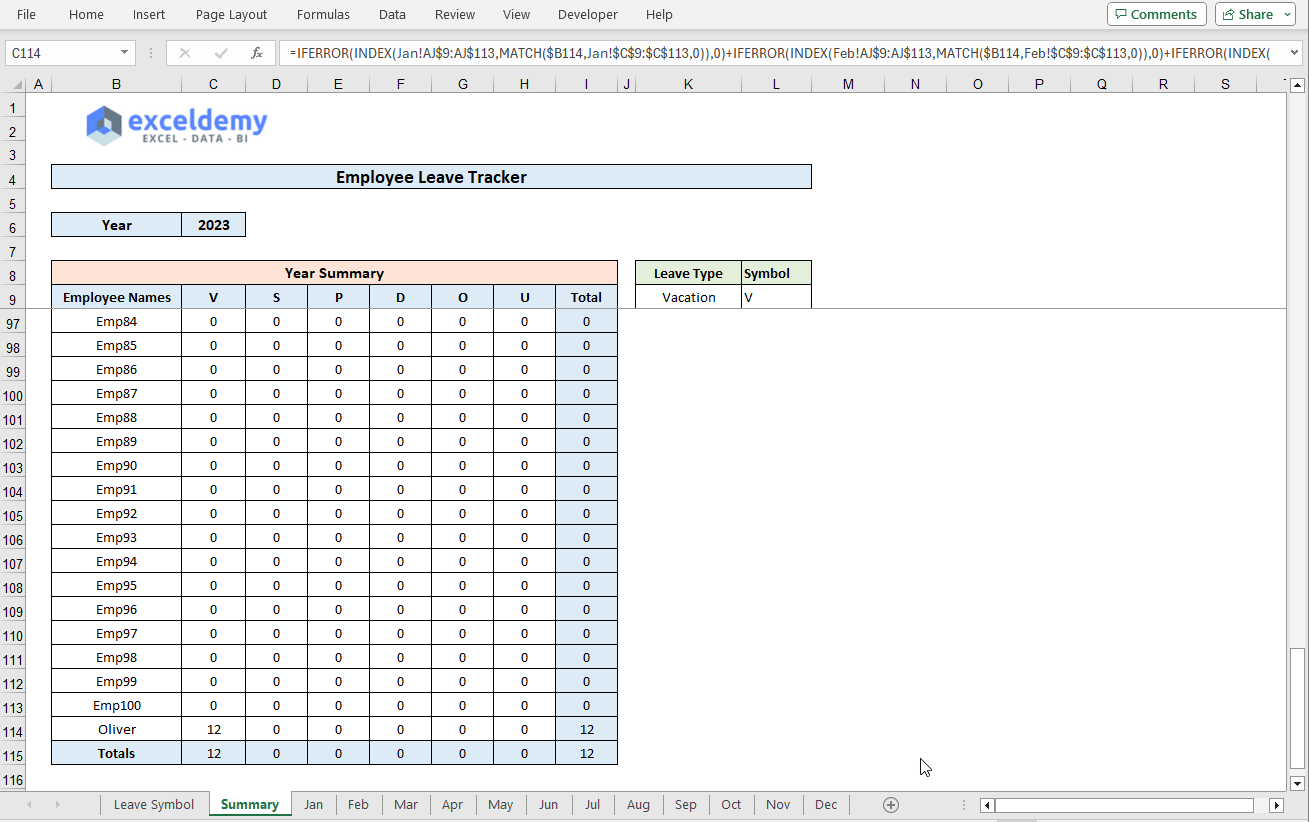Open the Formulas ribbon tab

[323, 14]
